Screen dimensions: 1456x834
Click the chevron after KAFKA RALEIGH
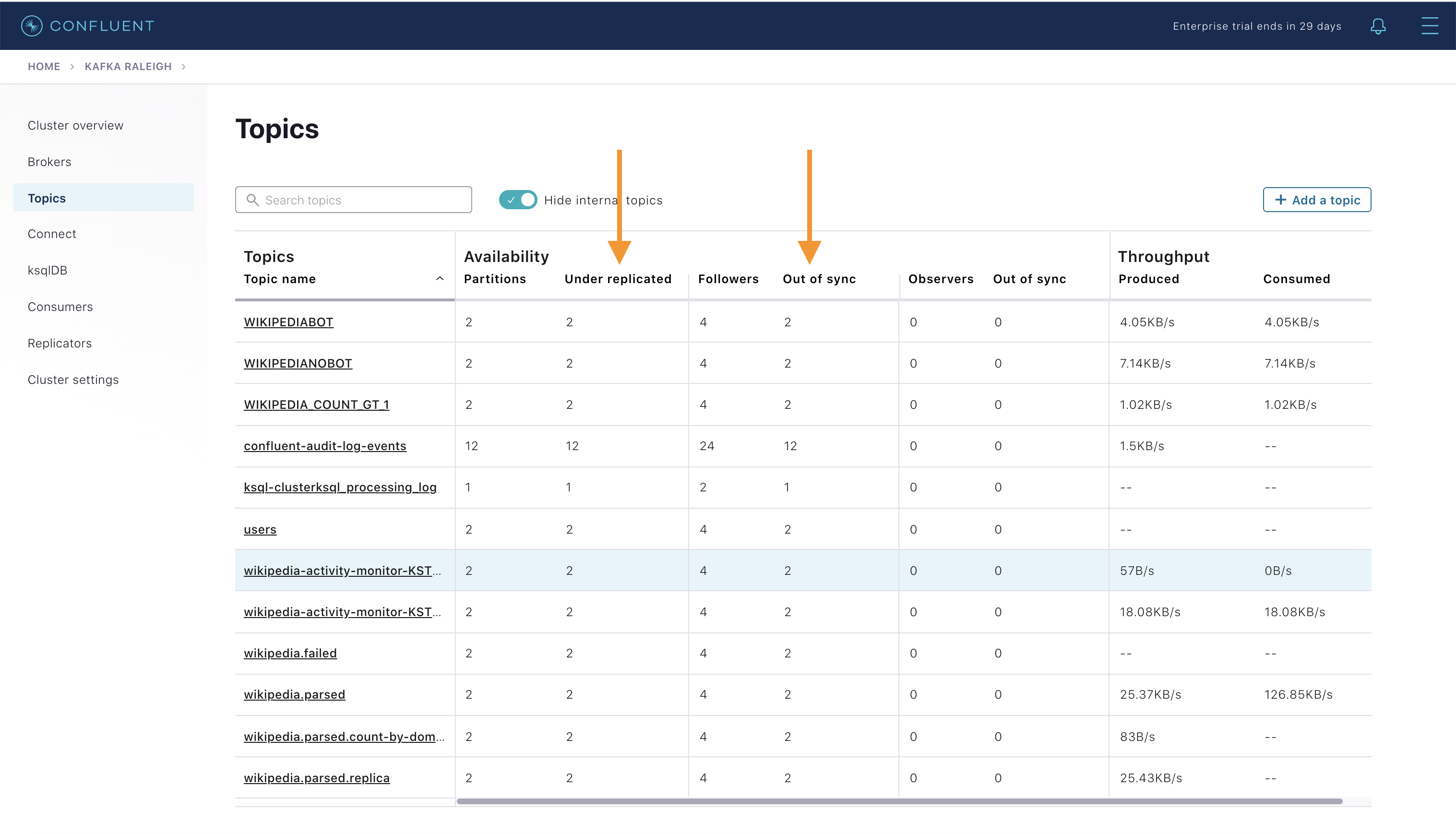[183, 66]
